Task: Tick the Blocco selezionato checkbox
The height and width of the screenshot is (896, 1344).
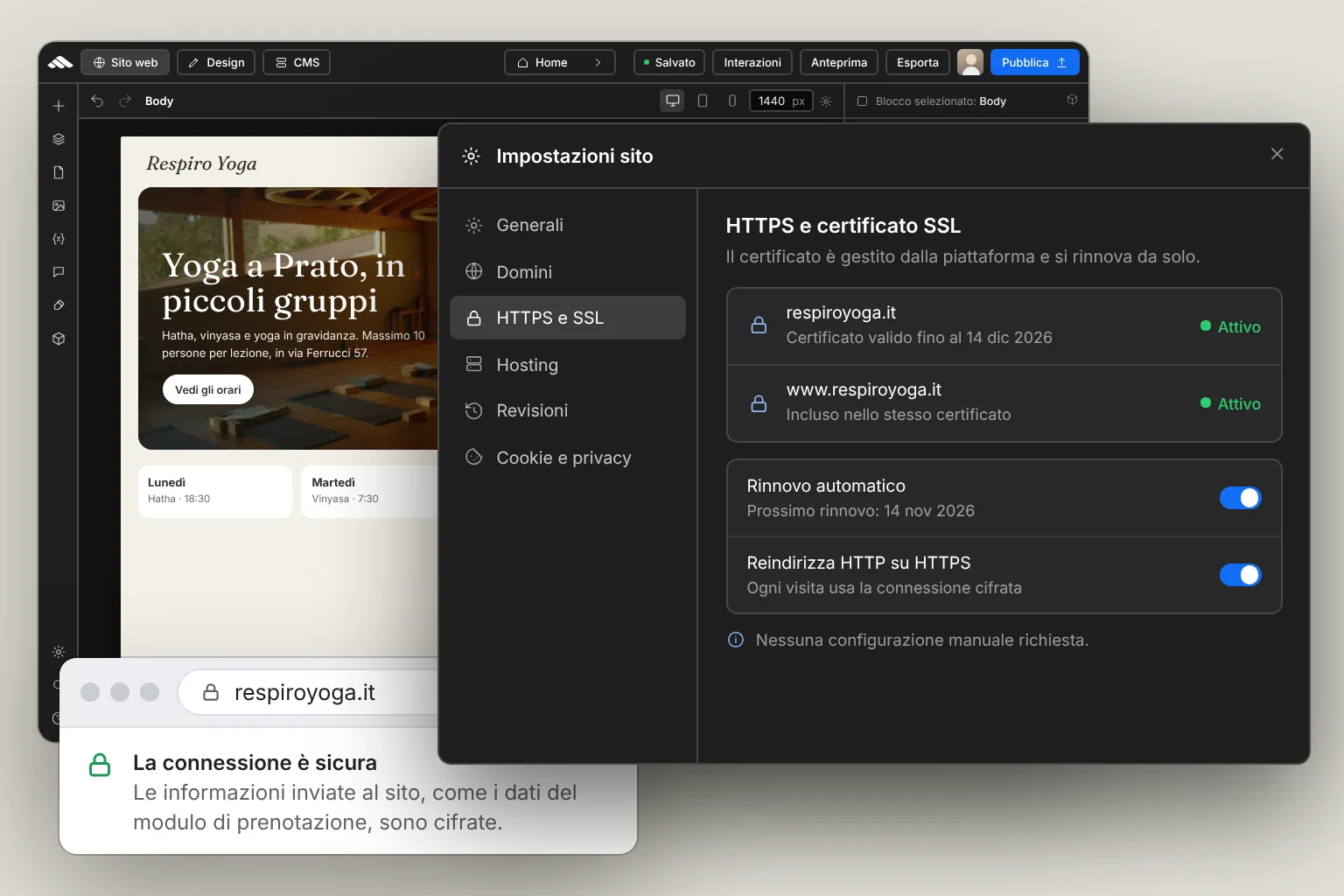Action: pyautogui.click(x=862, y=101)
